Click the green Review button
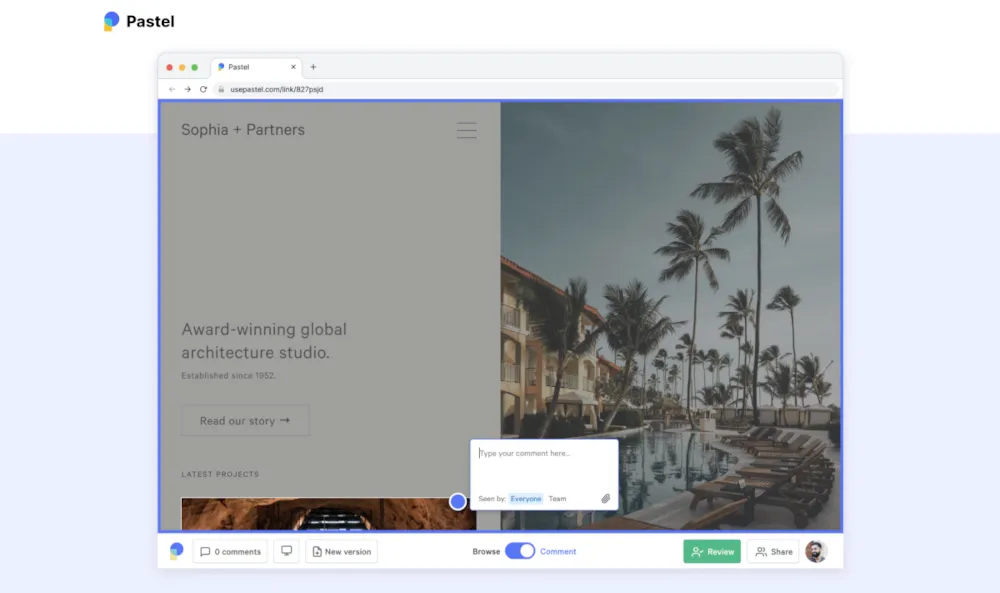Screen dimensions: 1000x593 click(x=712, y=551)
